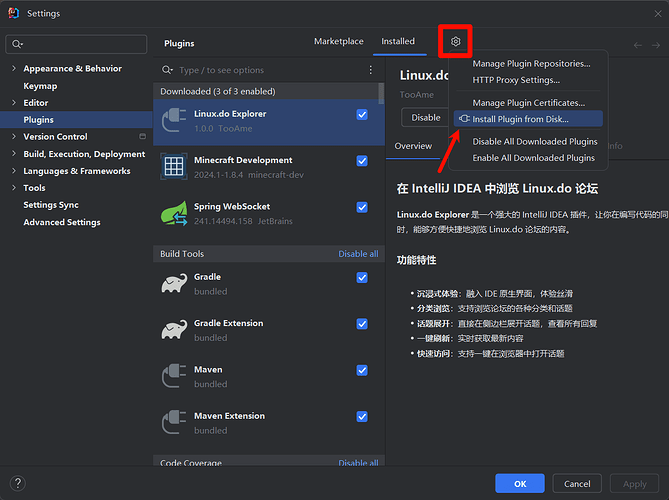This screenshot has height=500, width=669.
Task: Click the back navigation arrow
Action: click(x=637, y=45)
